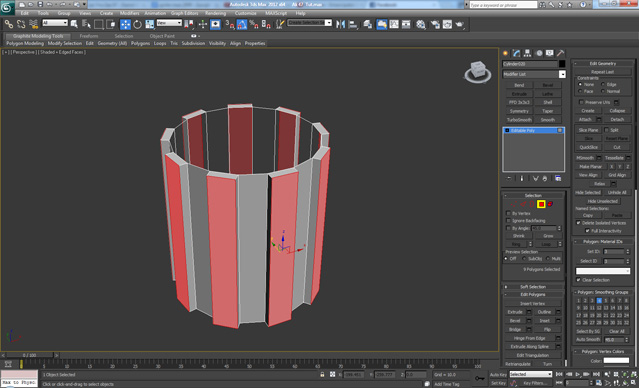This screenshot has height=388, width=639.
Task: Open the Create Selection Set dropdown
Action: click(328, 23)
